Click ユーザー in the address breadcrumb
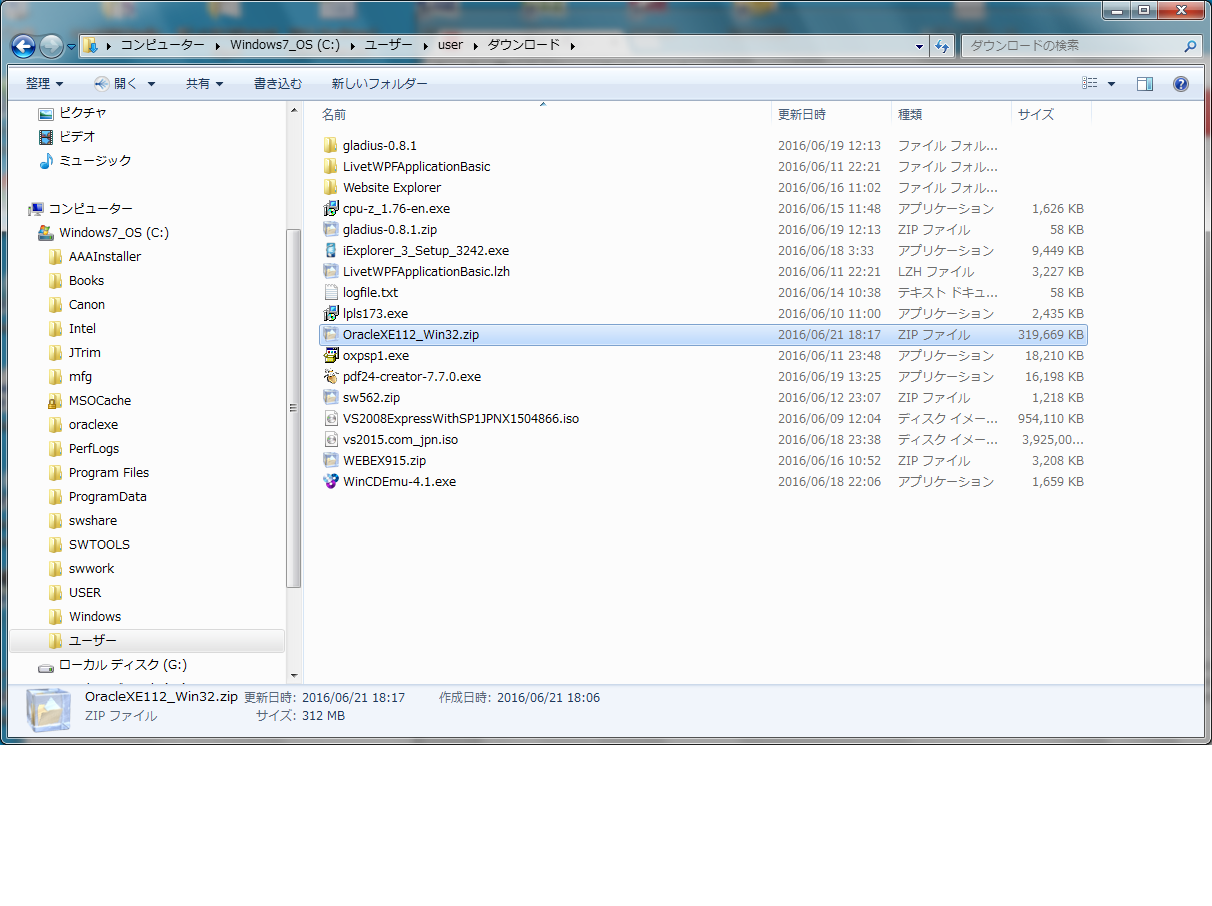The width and height of the screenshot is (1212, 906). point(390,45)
